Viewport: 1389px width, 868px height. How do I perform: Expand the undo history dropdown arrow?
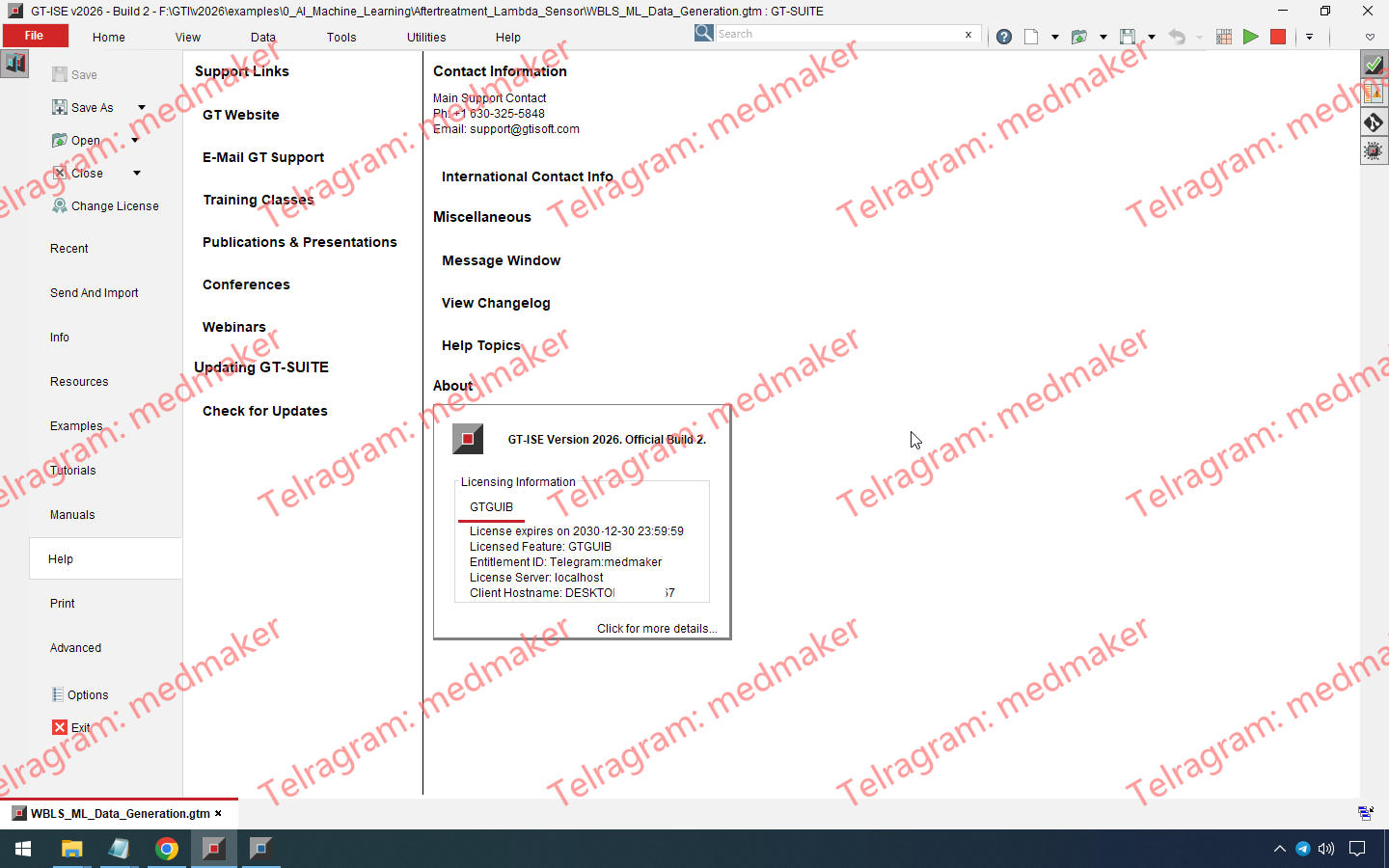pyautogui.click(x=1199, y=37)
